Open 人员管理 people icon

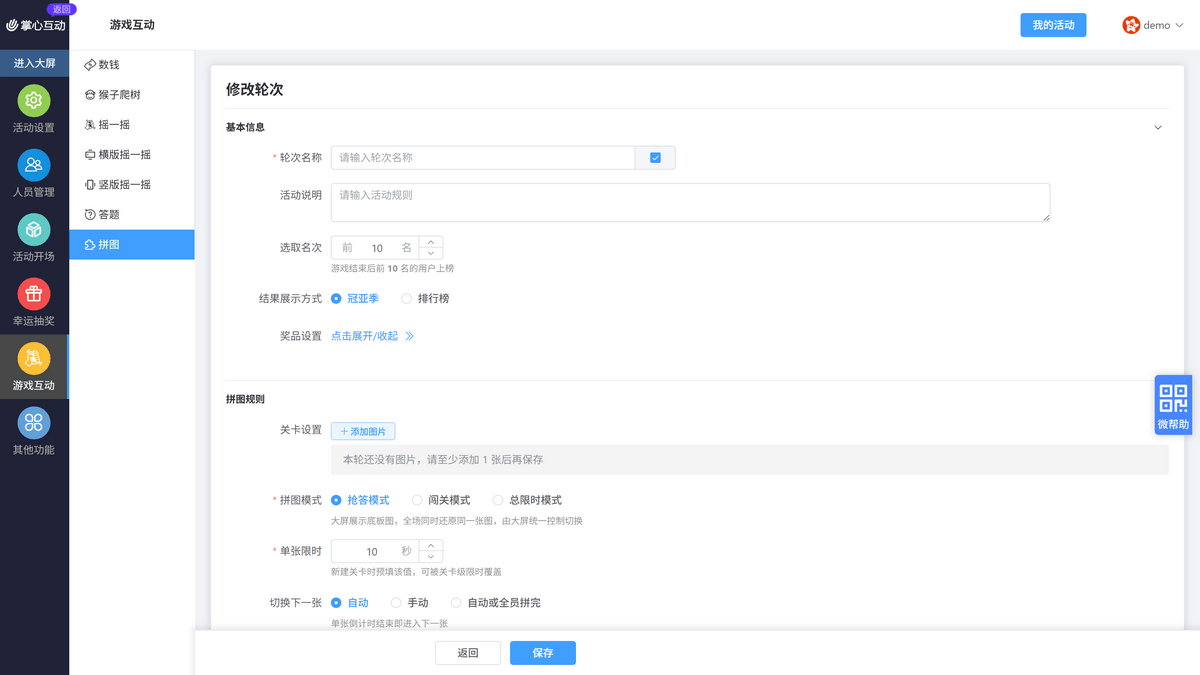pos(34,165)
